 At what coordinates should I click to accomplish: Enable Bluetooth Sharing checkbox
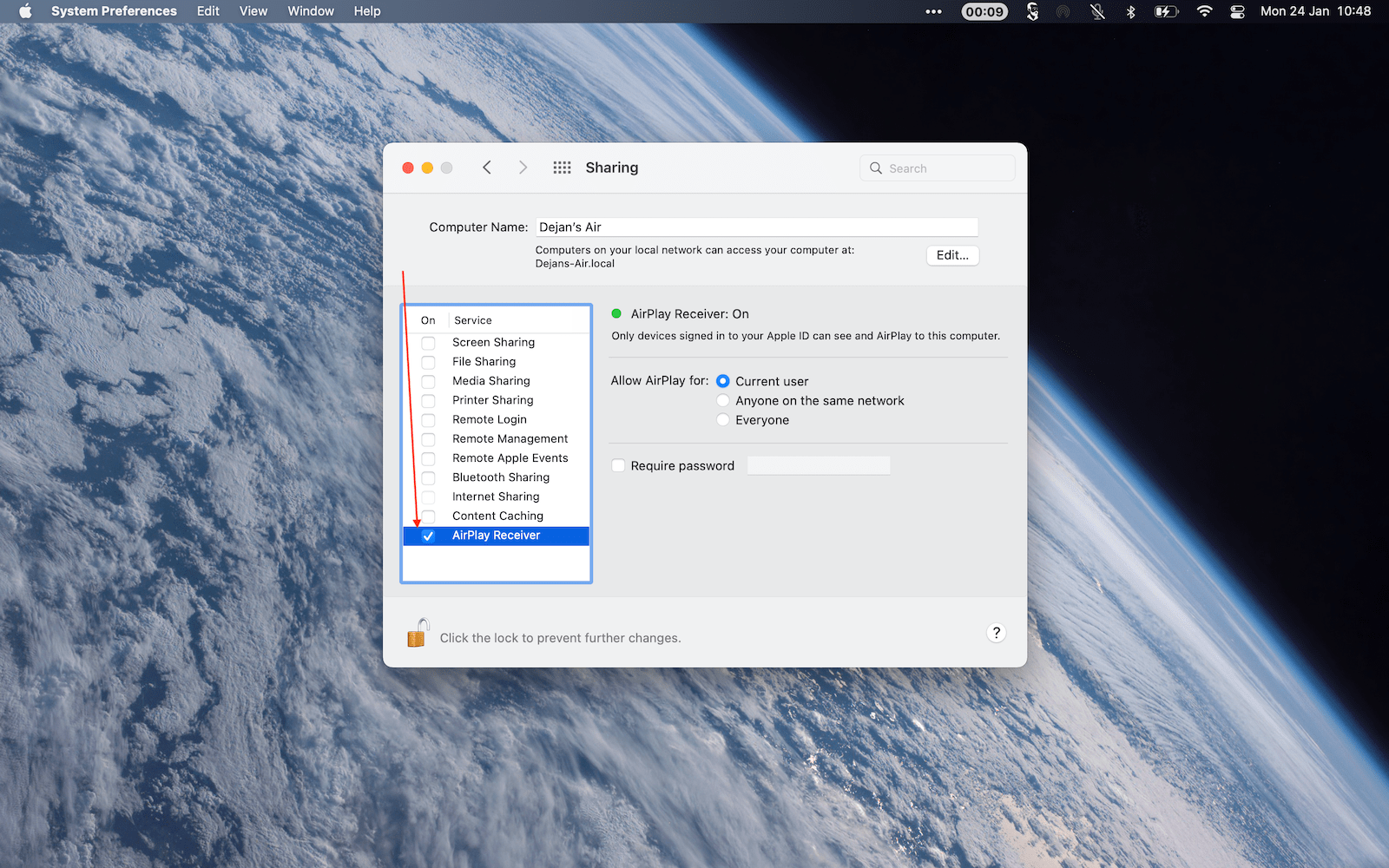428,477
